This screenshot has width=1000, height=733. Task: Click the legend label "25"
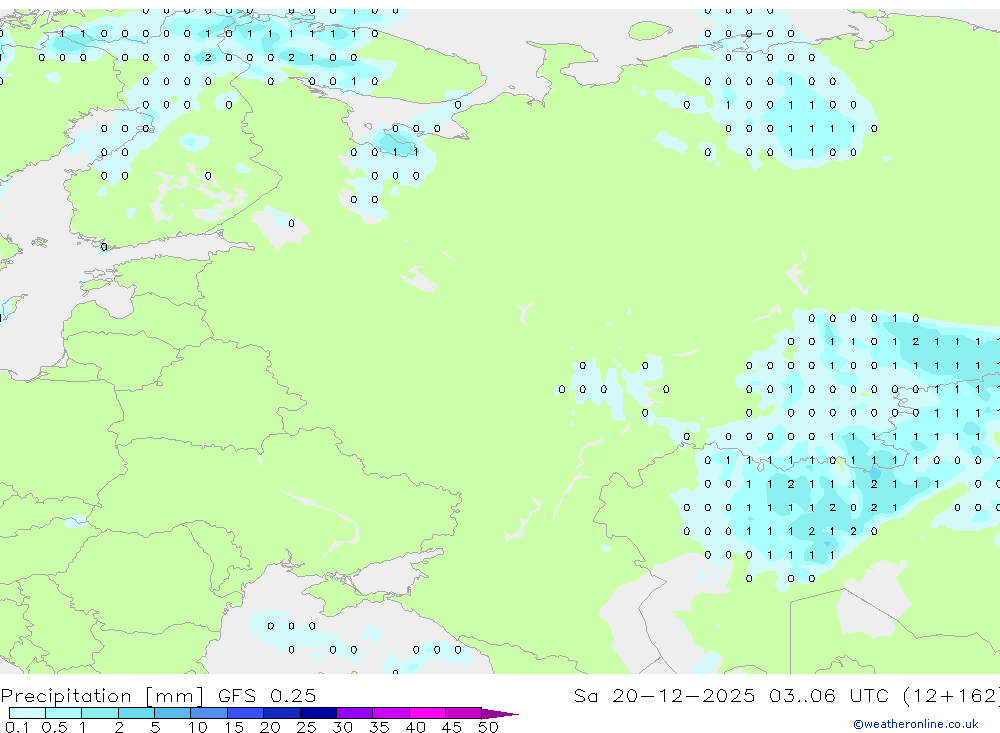click(x=306, y=727)
